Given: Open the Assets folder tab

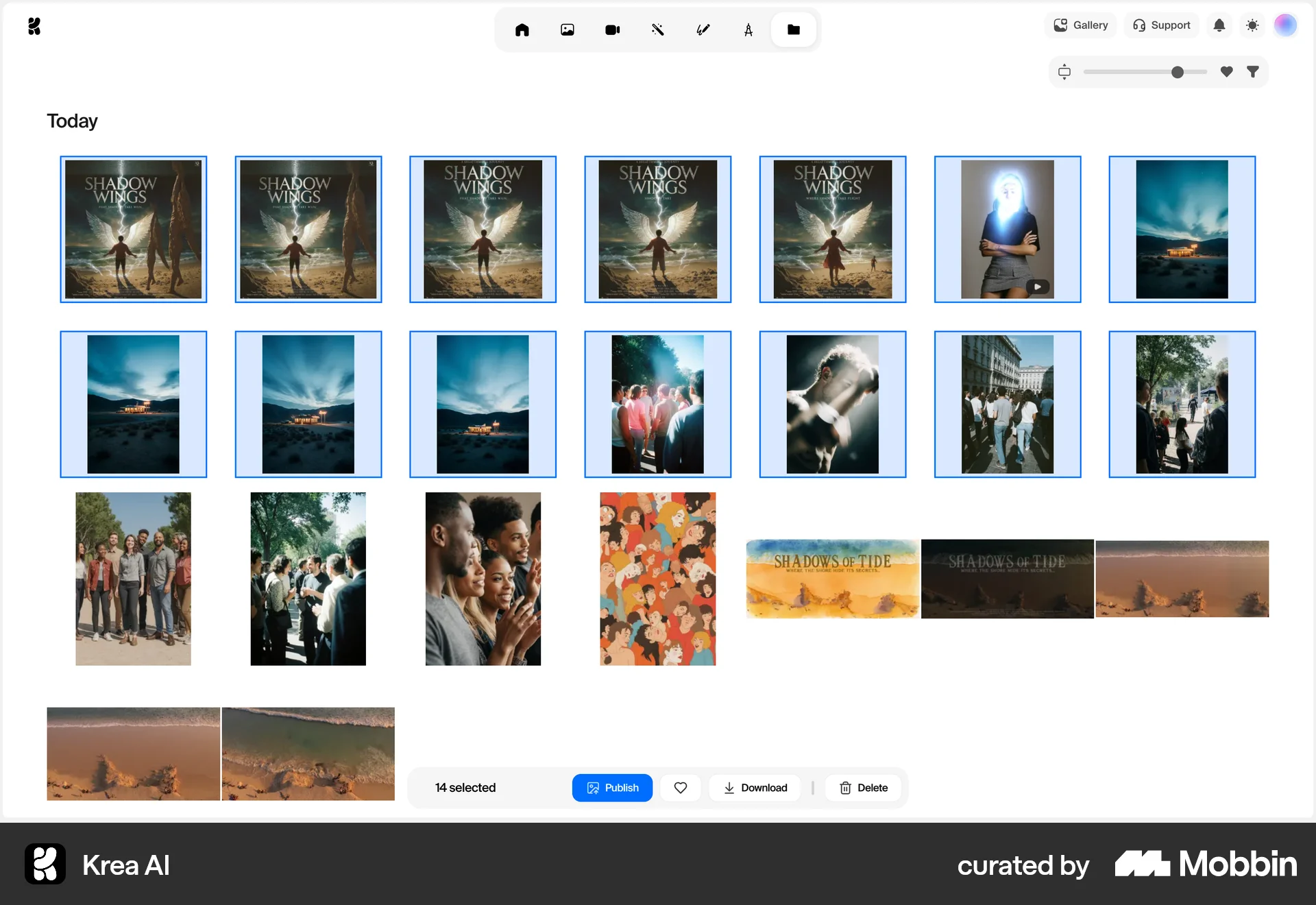Looking at the screenshot, I should 794,29.
